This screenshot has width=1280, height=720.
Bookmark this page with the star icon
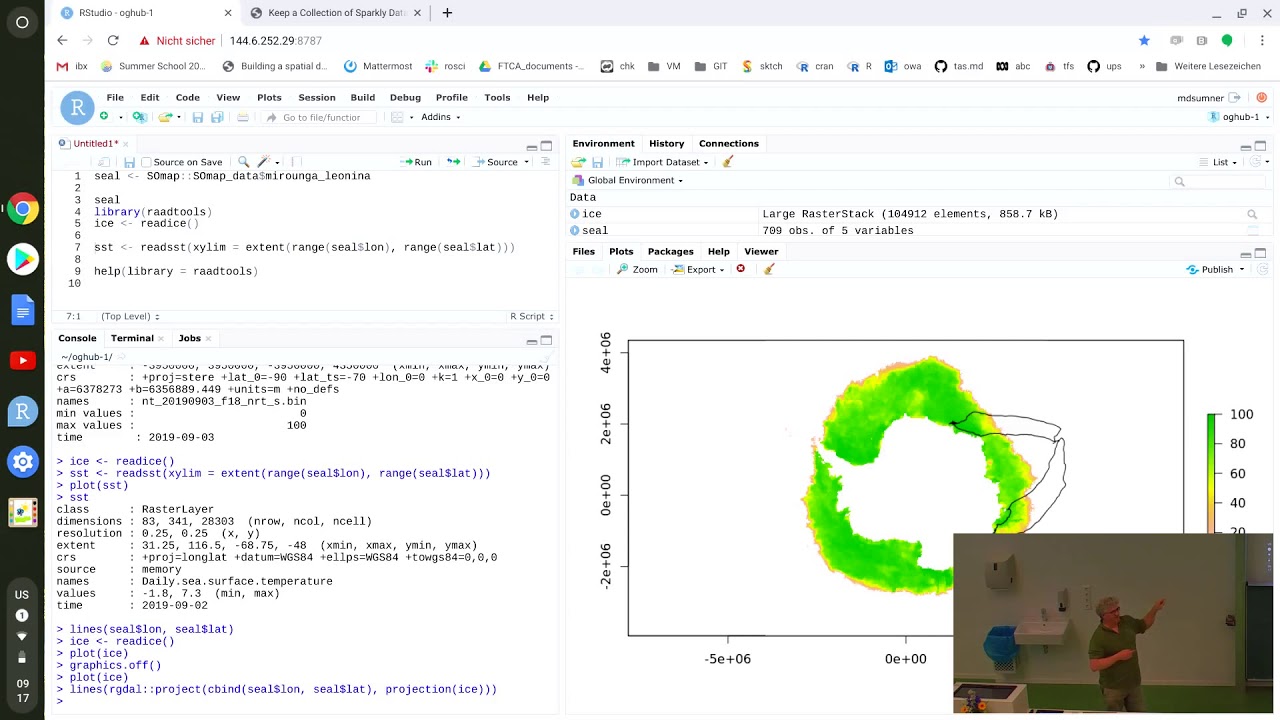tap(1144, 40)
